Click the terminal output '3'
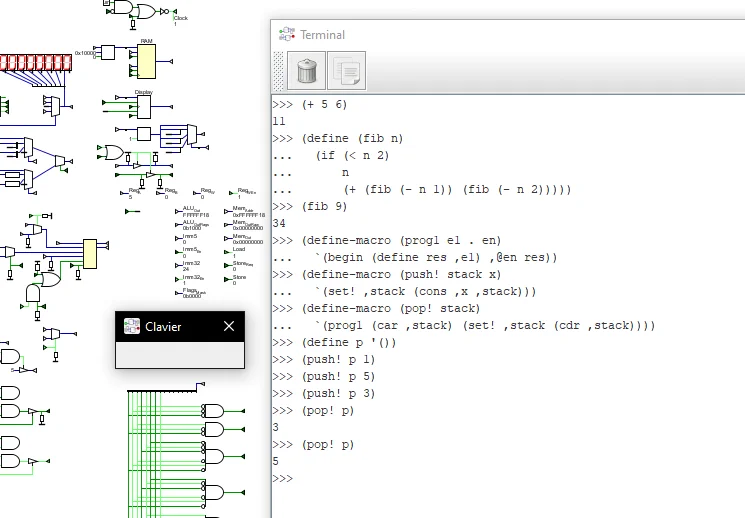This screenshot has width=745, height=518. 276,428
